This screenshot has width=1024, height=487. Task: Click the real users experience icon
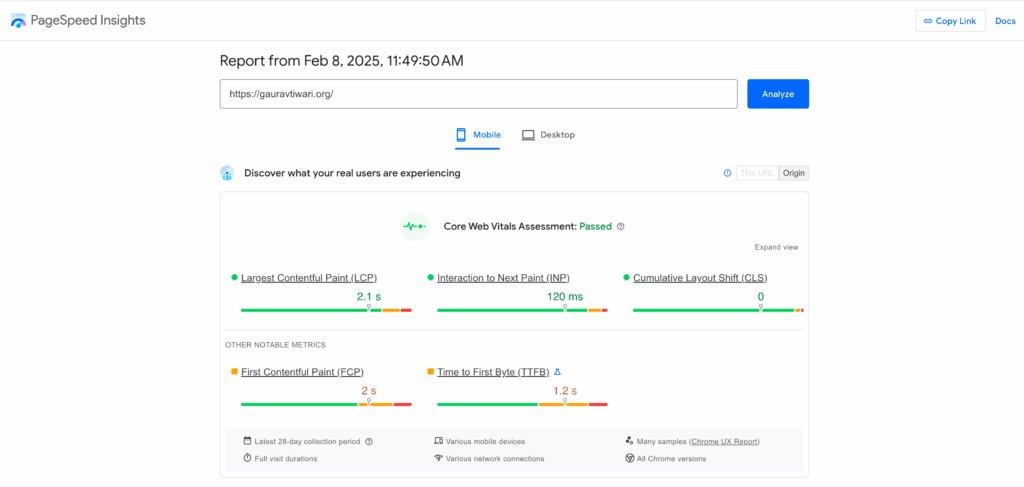[x=227, y=173]
